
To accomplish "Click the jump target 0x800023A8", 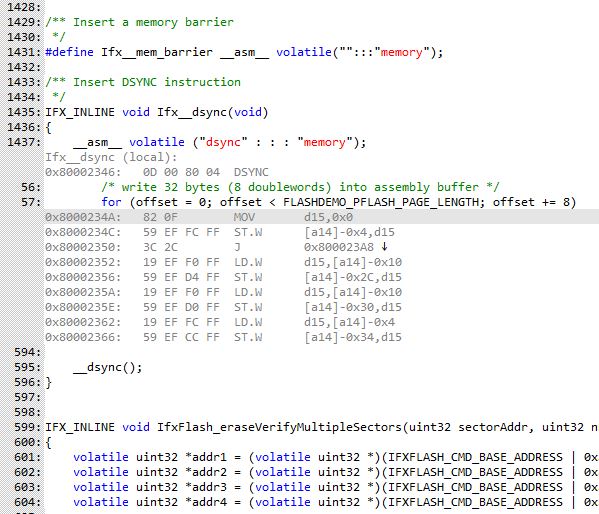I will (338, 247).
